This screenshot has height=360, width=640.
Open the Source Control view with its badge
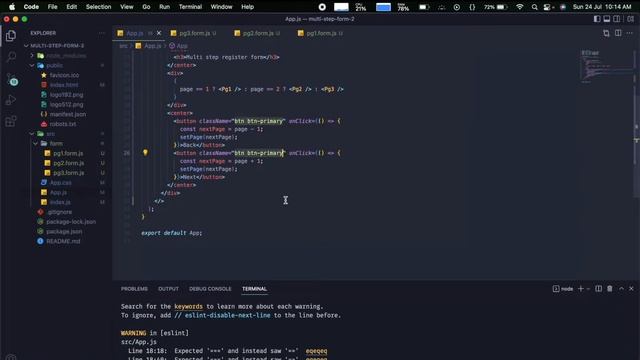12,80
